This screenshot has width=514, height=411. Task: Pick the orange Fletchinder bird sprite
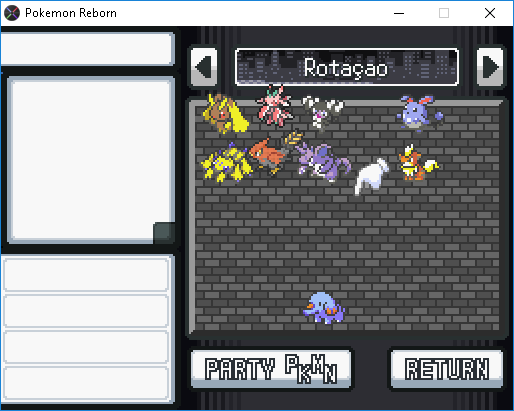click(x=275, y=153)
